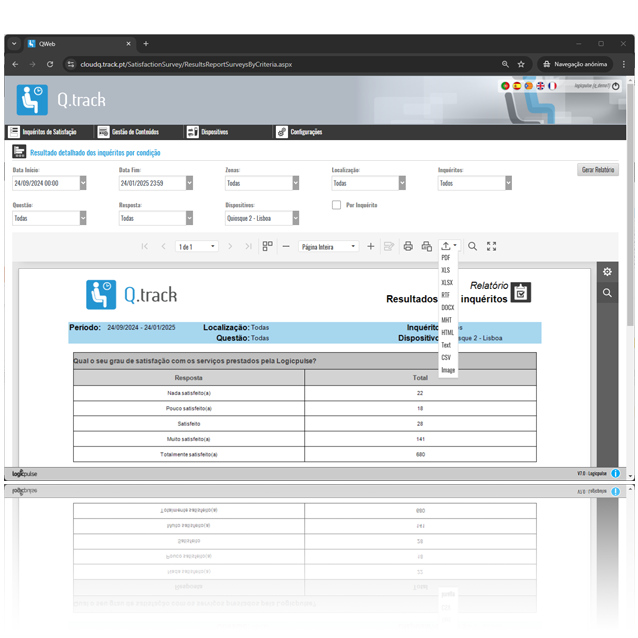638x638 pixels.
Task: Toggle multi-page view mode icon
Action: pos(267,246)
